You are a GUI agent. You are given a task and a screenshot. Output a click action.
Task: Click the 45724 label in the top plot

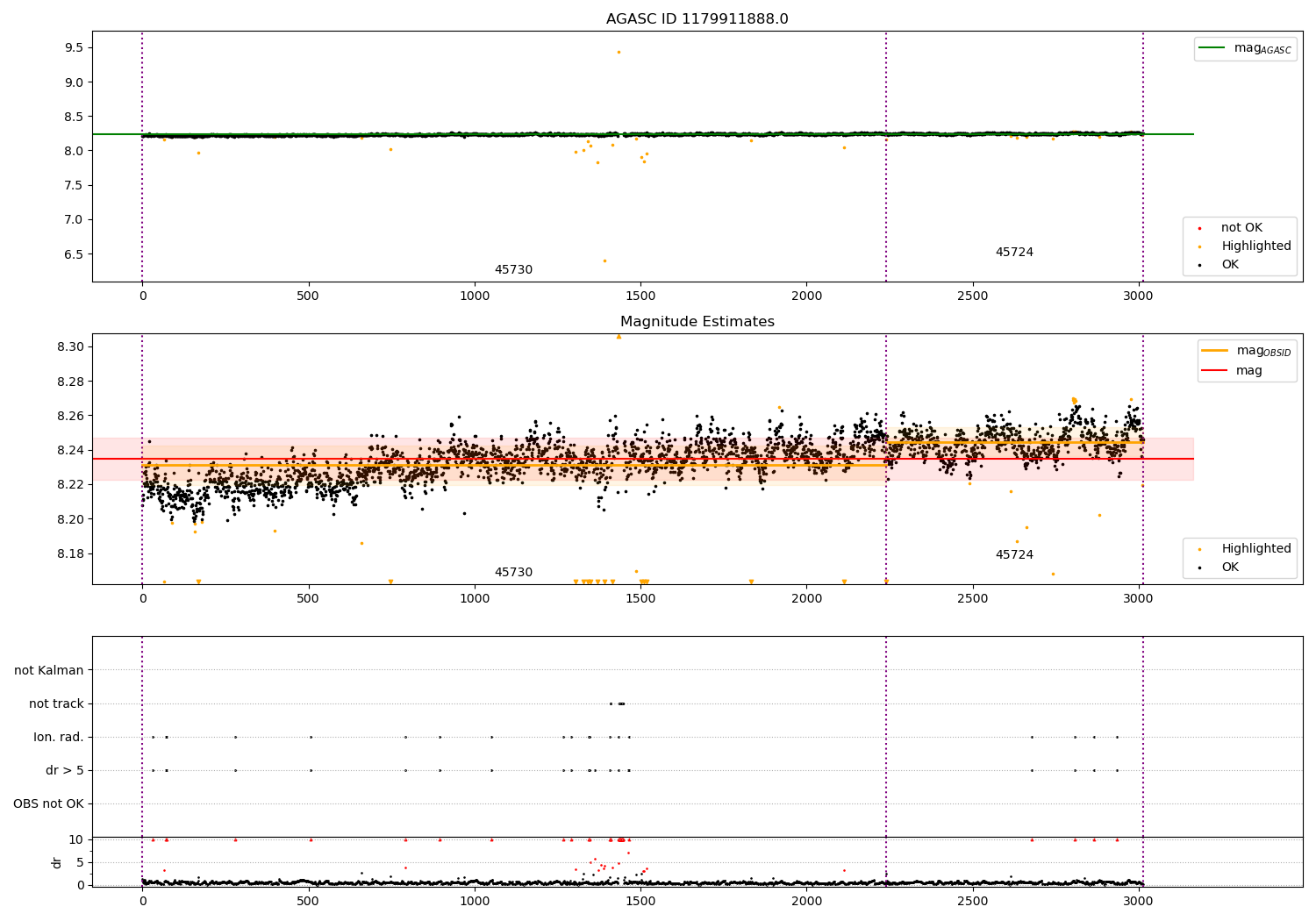point(1014,253)
